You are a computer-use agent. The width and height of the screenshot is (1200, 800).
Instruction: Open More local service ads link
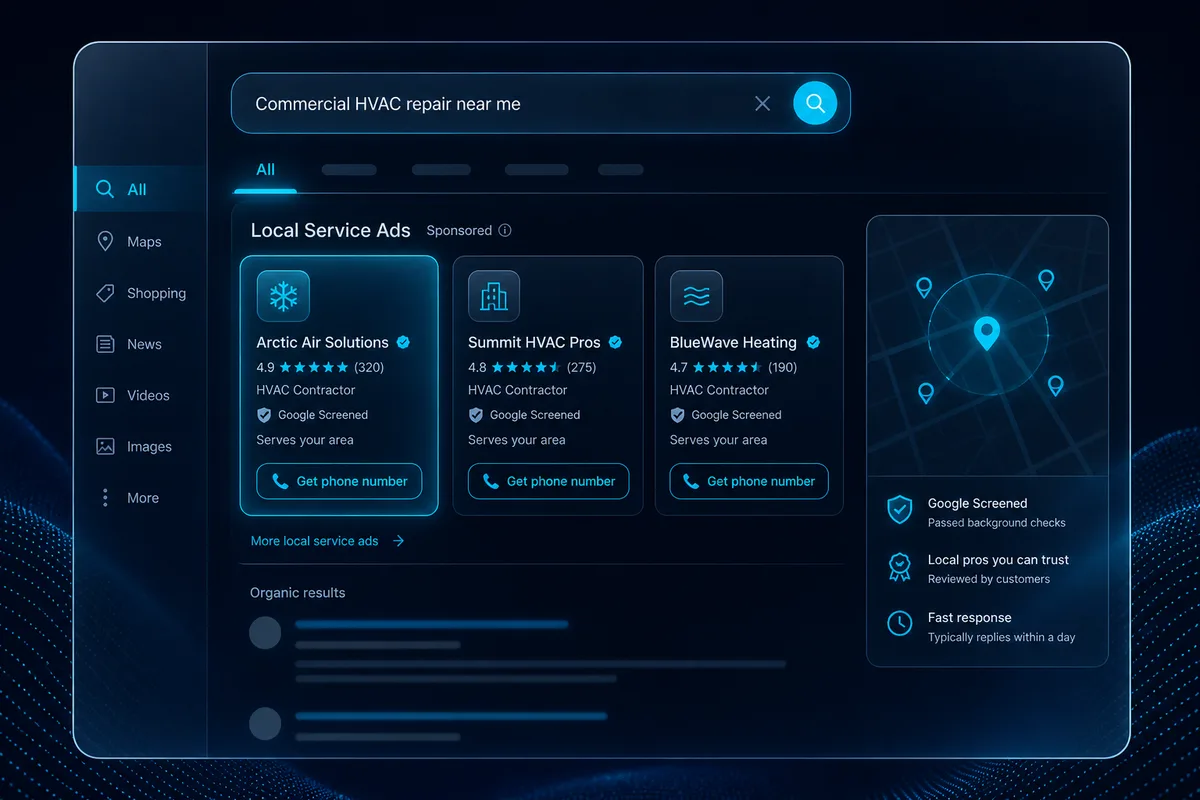click(327, 541)
